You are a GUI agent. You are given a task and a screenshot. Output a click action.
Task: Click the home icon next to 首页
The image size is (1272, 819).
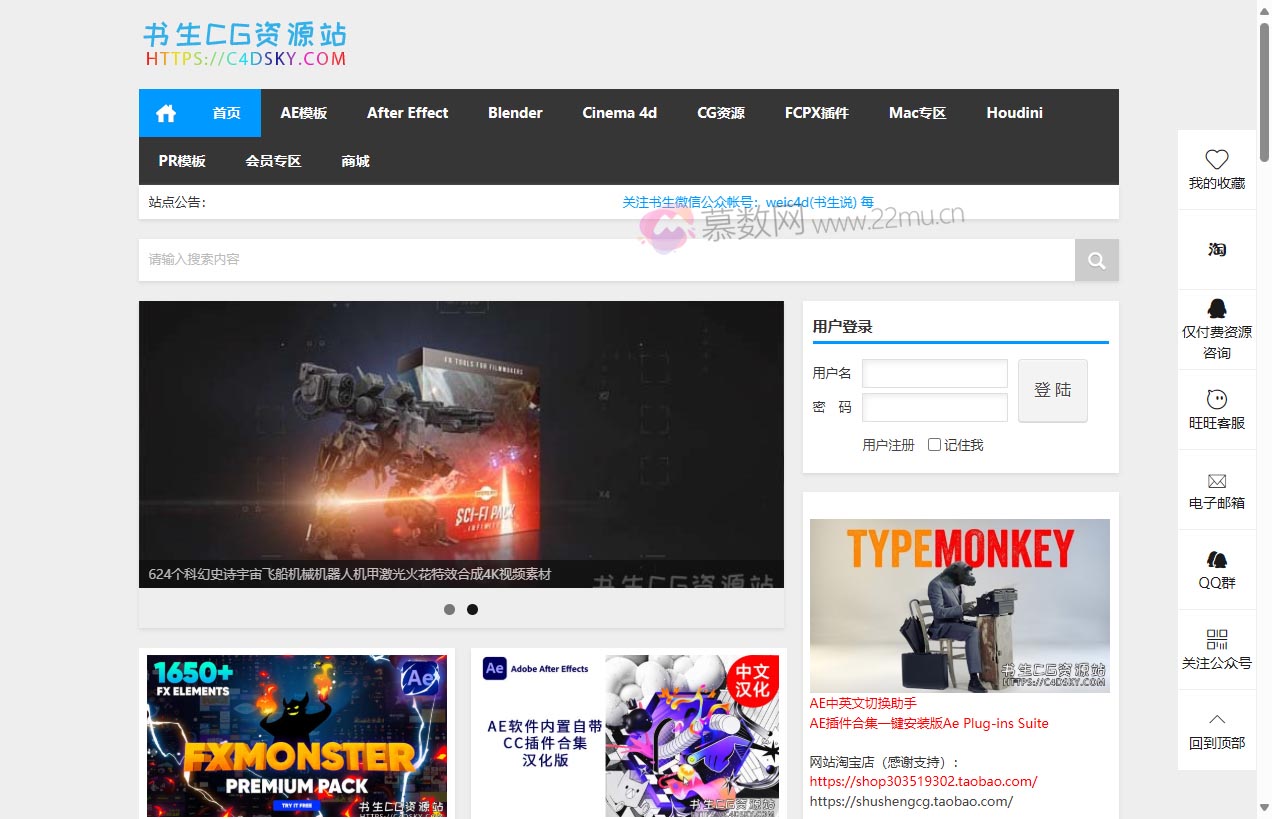(x=165, y=112)
